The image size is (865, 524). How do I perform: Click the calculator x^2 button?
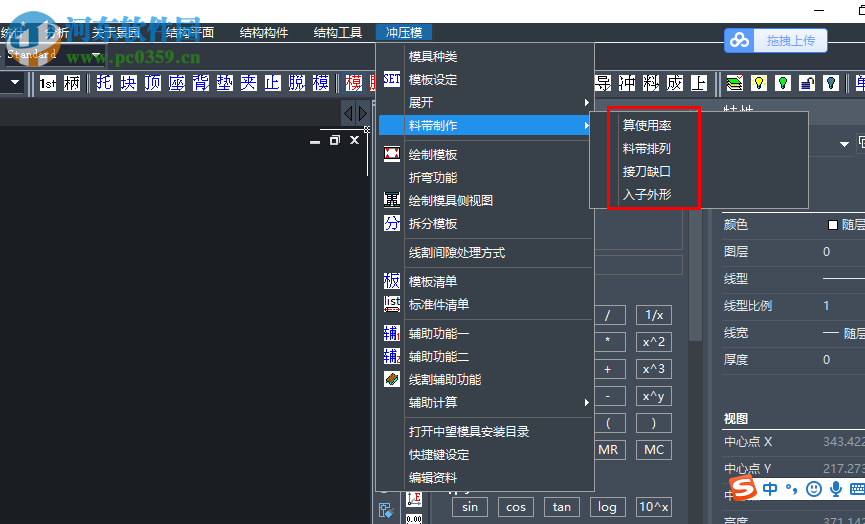pyautogui.click(x=654, y=342)
